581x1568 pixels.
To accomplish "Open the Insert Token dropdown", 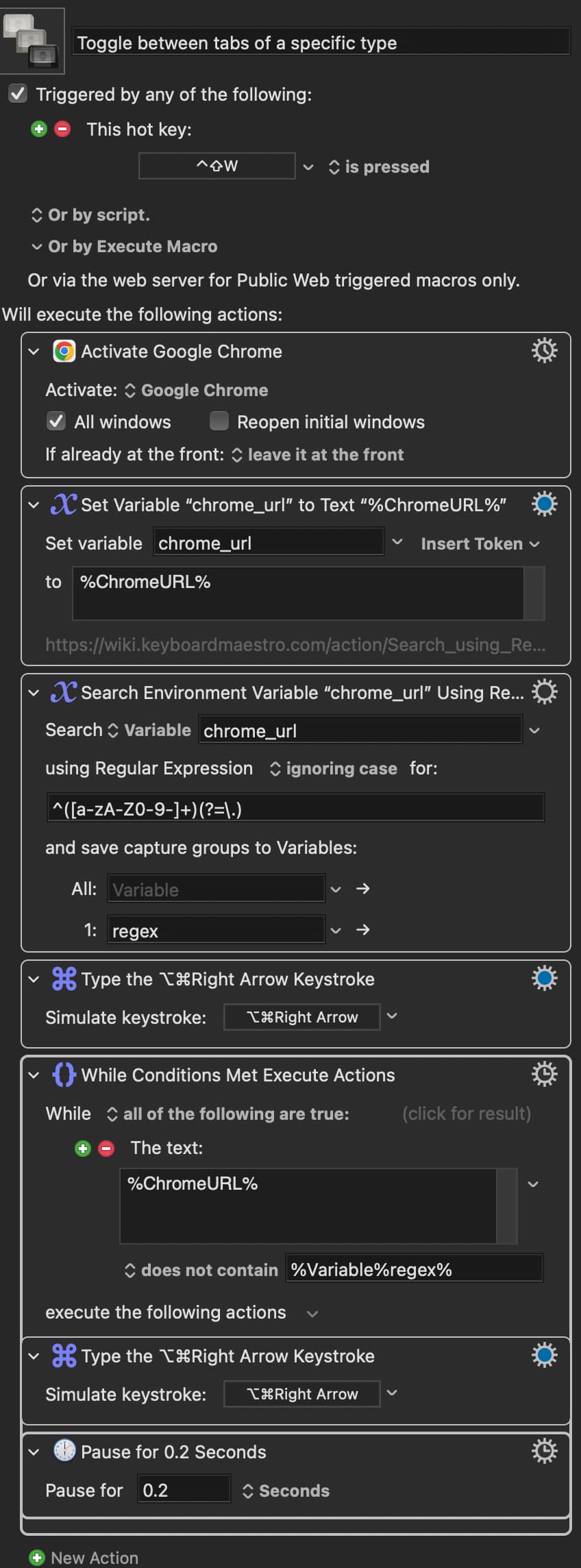I will pyautogui.click(x=480, y=543).
